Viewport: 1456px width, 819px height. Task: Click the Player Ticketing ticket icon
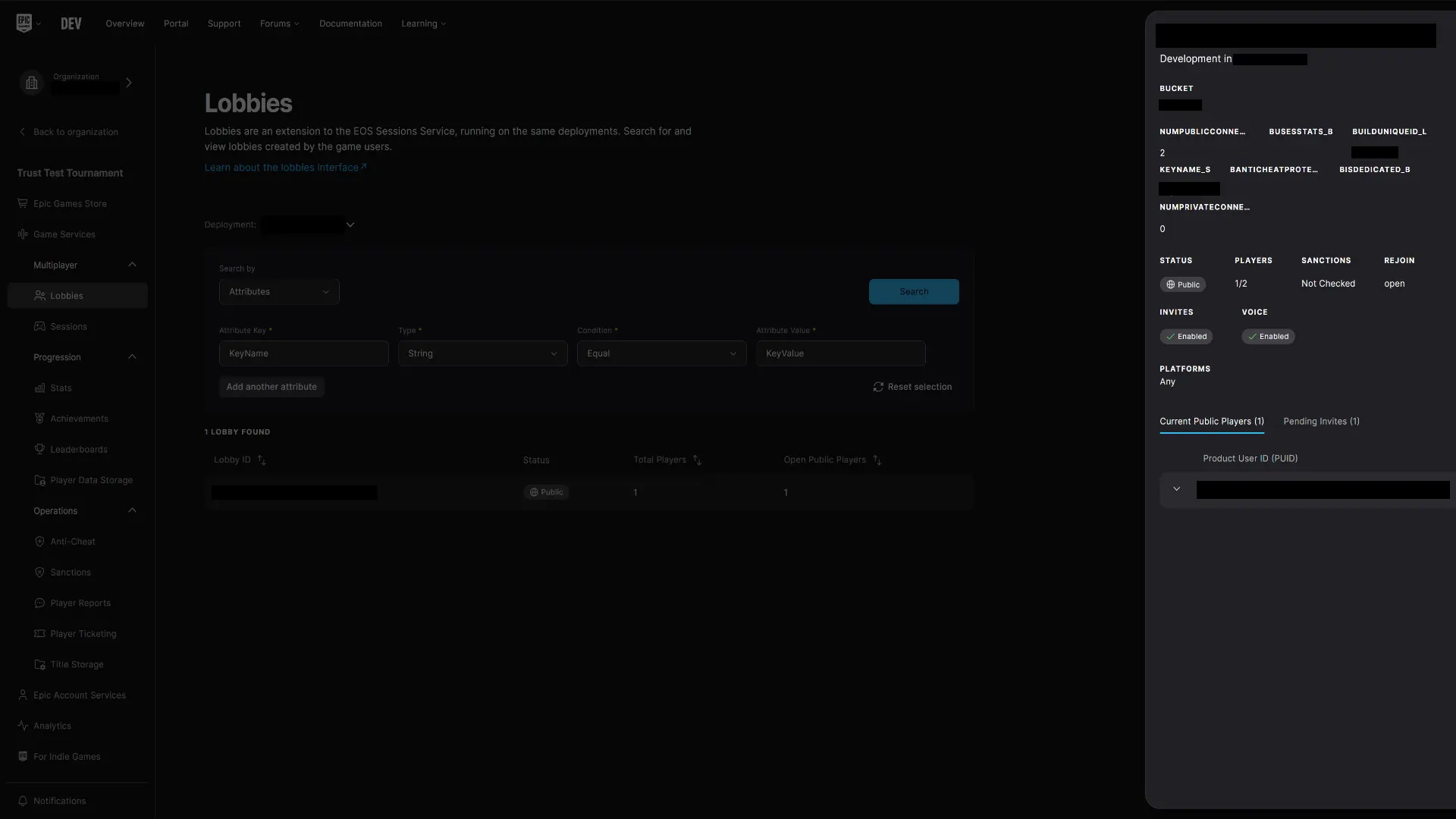[x=39, y=634]
